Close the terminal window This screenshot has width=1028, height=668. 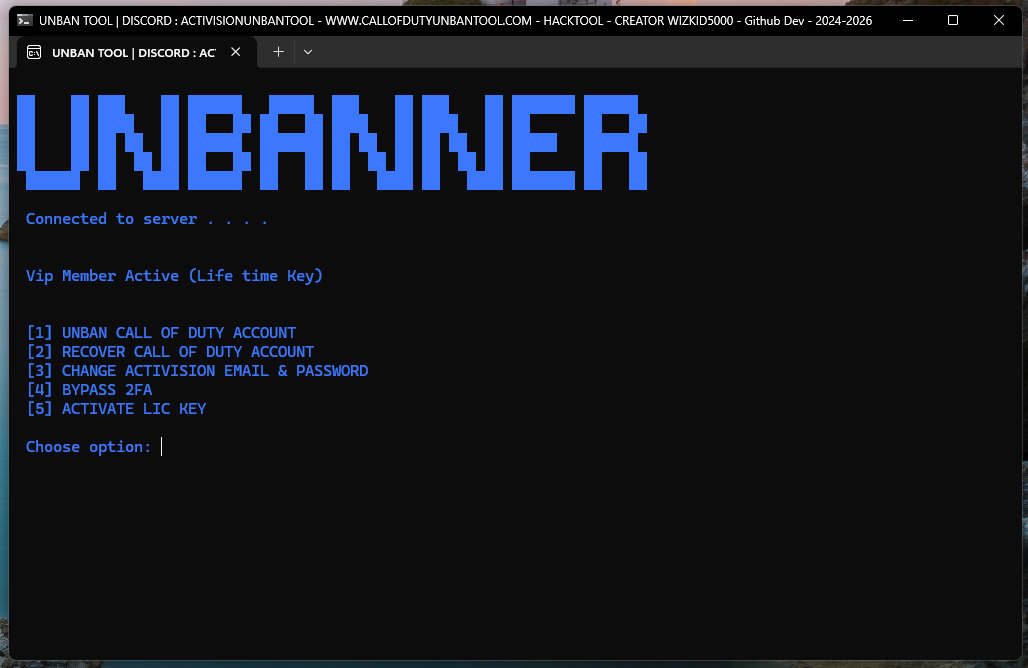pyautogui.click(x=998, y=20)
